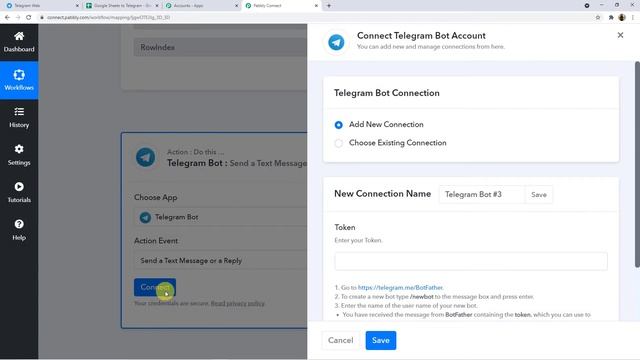Go back in browser
The height and width of the screenshot is (360, 640).
tap(7, 18)
